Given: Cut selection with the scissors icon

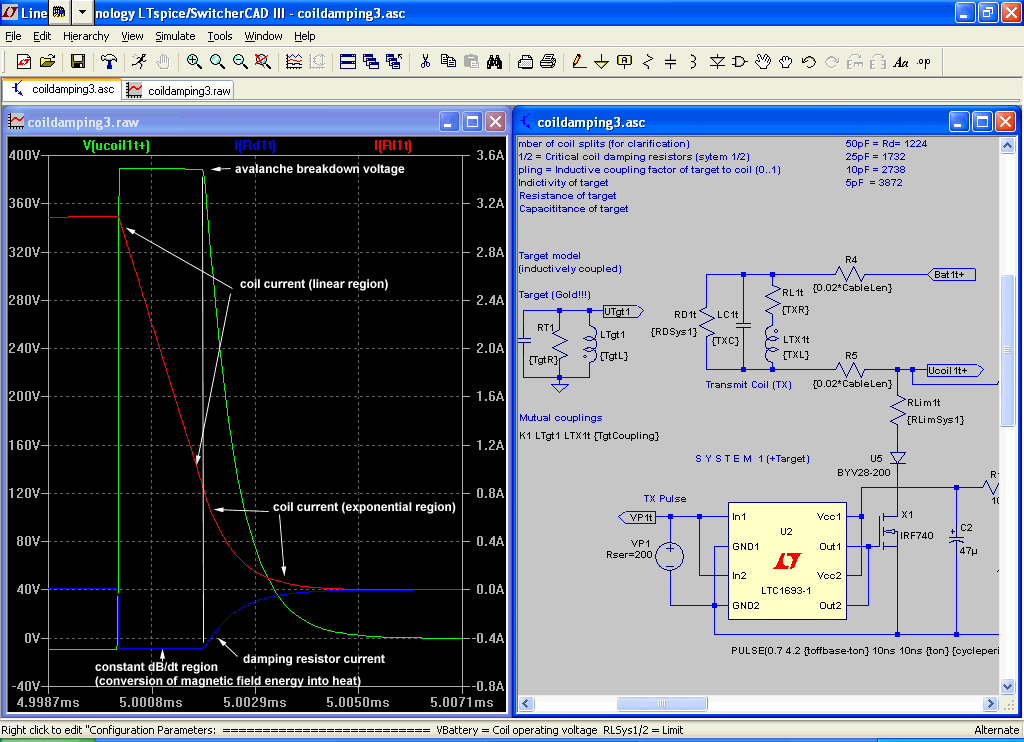Looking at the screenshot, I should point(425,61).
